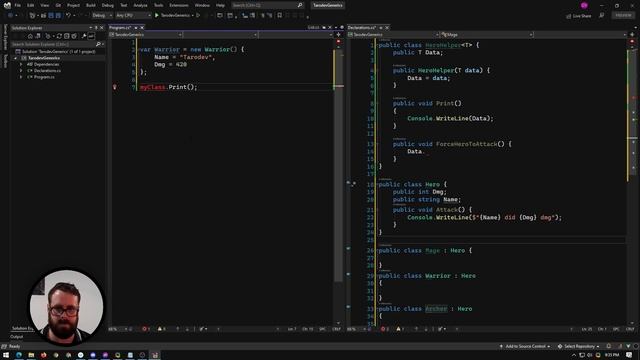Click the split editor icon above Program.cs scrollbar

(338, 35)
